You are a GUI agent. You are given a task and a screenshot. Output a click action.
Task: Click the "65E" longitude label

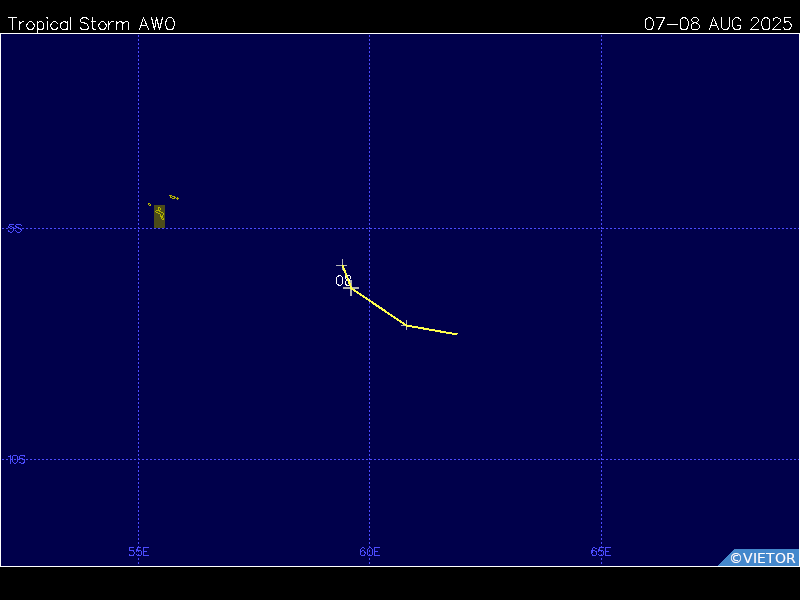click(601, 551)
